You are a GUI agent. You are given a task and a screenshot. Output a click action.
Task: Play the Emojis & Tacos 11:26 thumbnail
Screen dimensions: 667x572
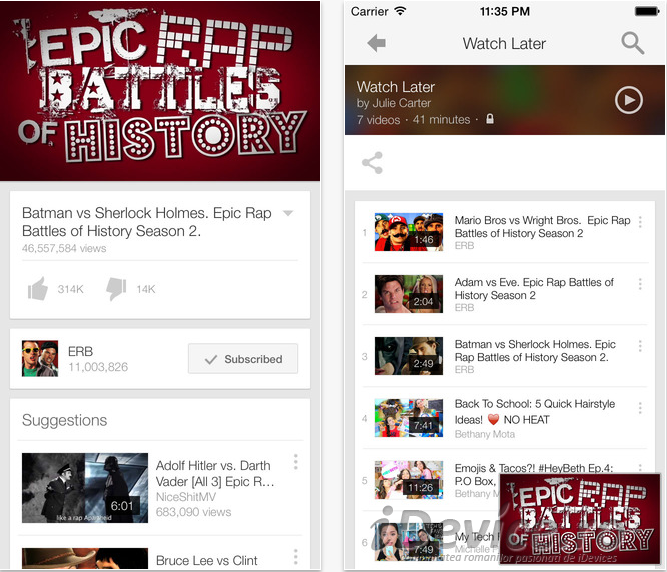tap(409, 480)
